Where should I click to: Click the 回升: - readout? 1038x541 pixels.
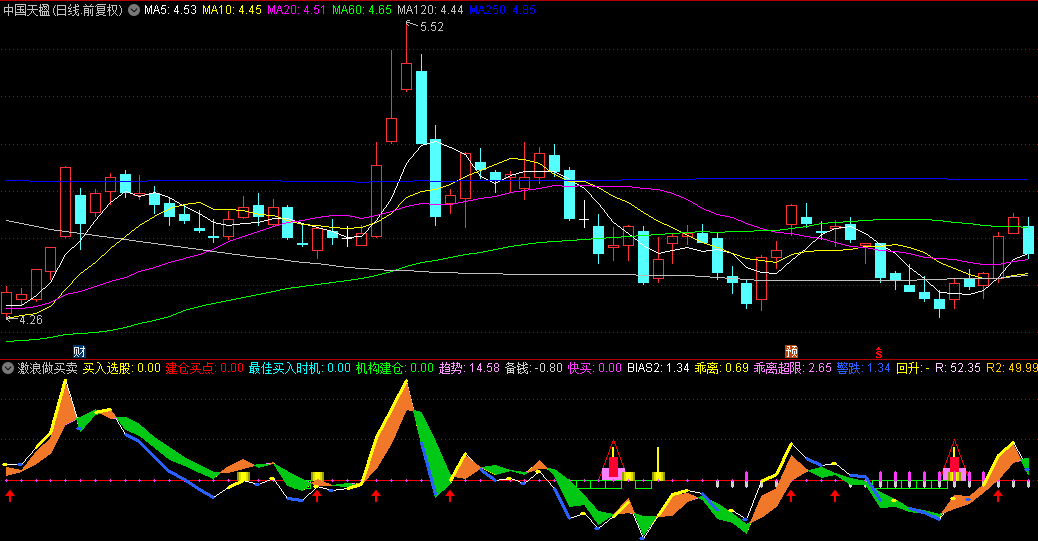913,368
